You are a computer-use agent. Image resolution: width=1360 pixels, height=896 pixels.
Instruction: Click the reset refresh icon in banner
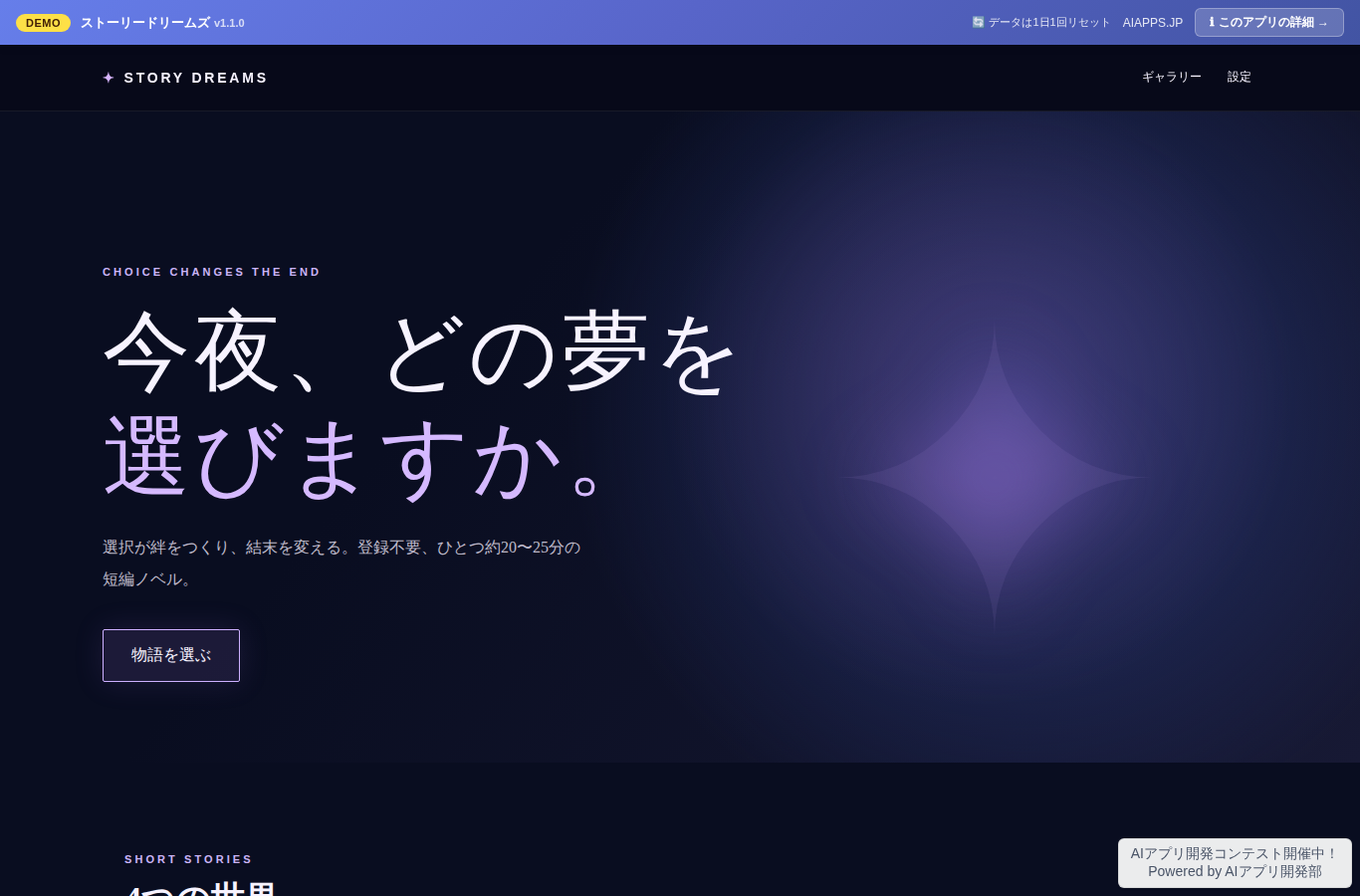coord(978,22)
